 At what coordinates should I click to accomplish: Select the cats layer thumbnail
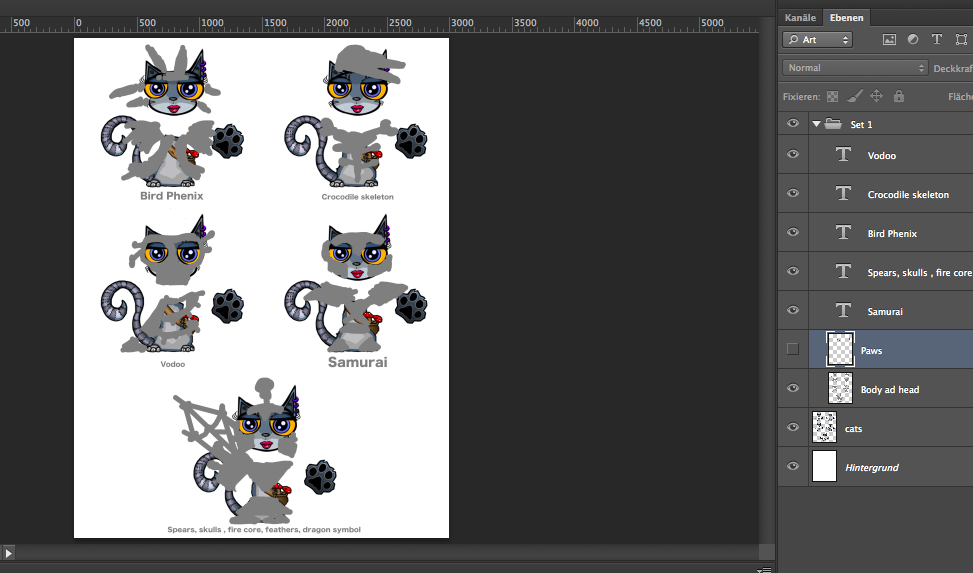click(x=824, y=427)
